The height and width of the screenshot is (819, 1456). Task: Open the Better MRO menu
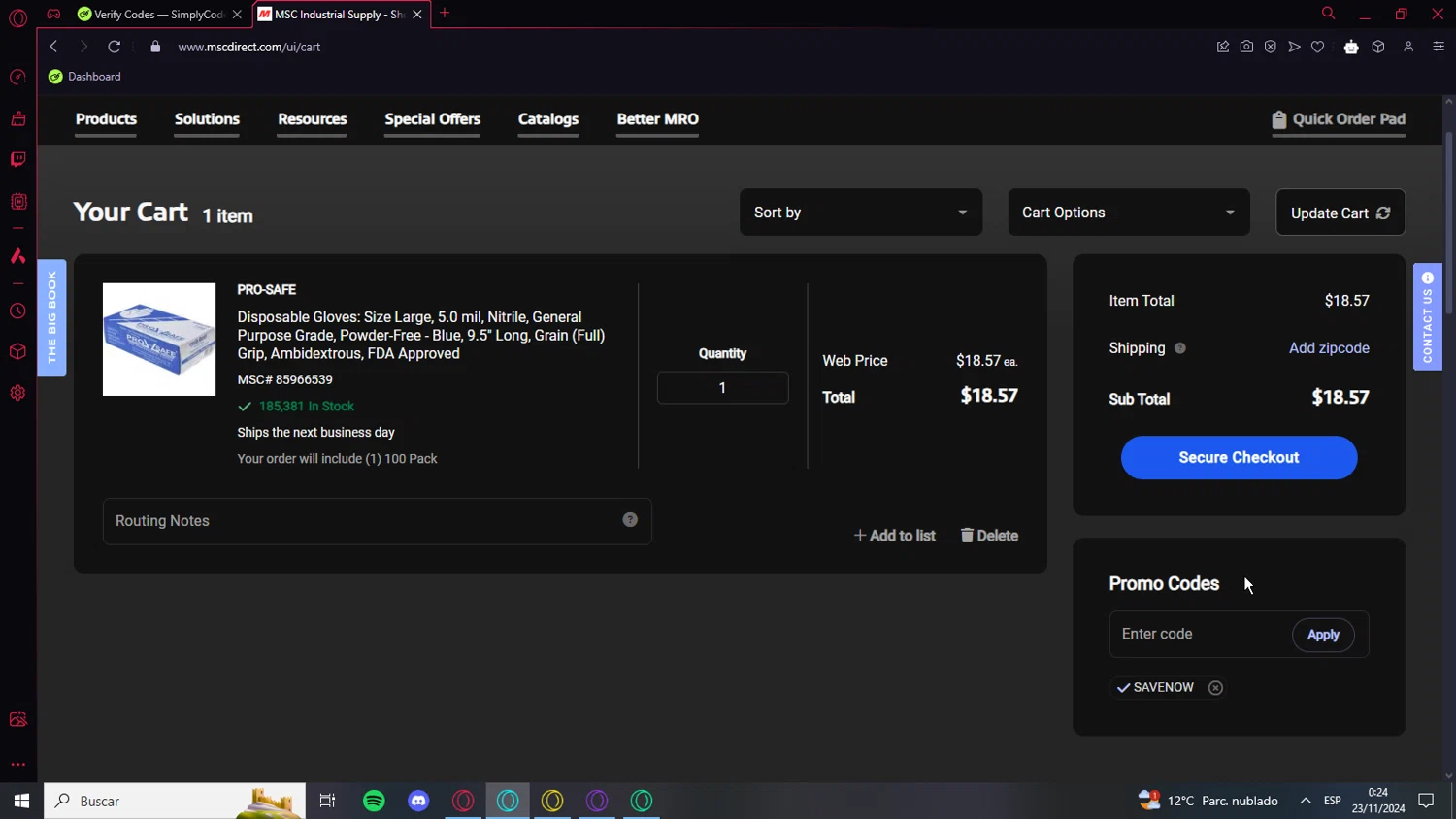pyautogui.click(x=657, y=119)
